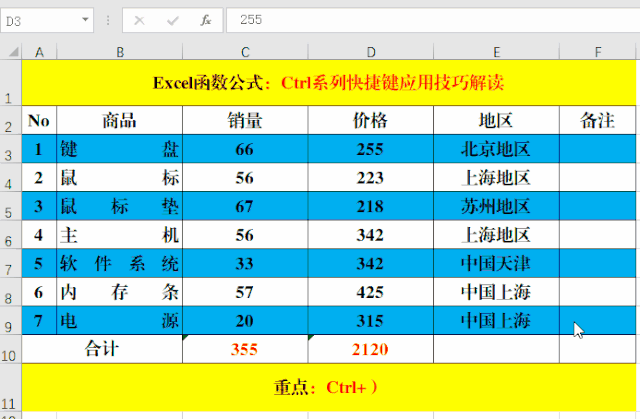
Task: Select column F header
Action: 598,52
